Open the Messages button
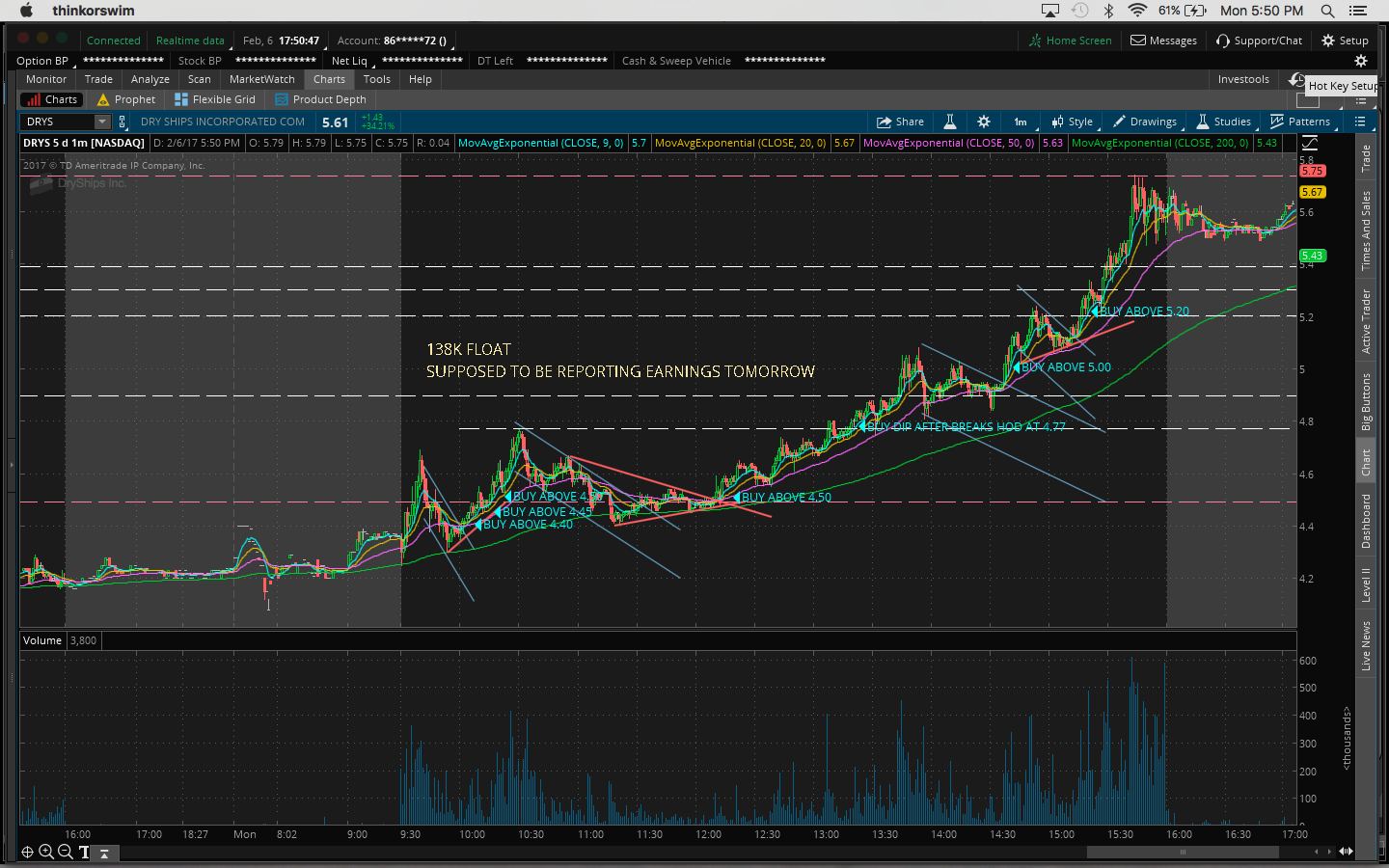 pyautogui.click(x=1163, y=41)
